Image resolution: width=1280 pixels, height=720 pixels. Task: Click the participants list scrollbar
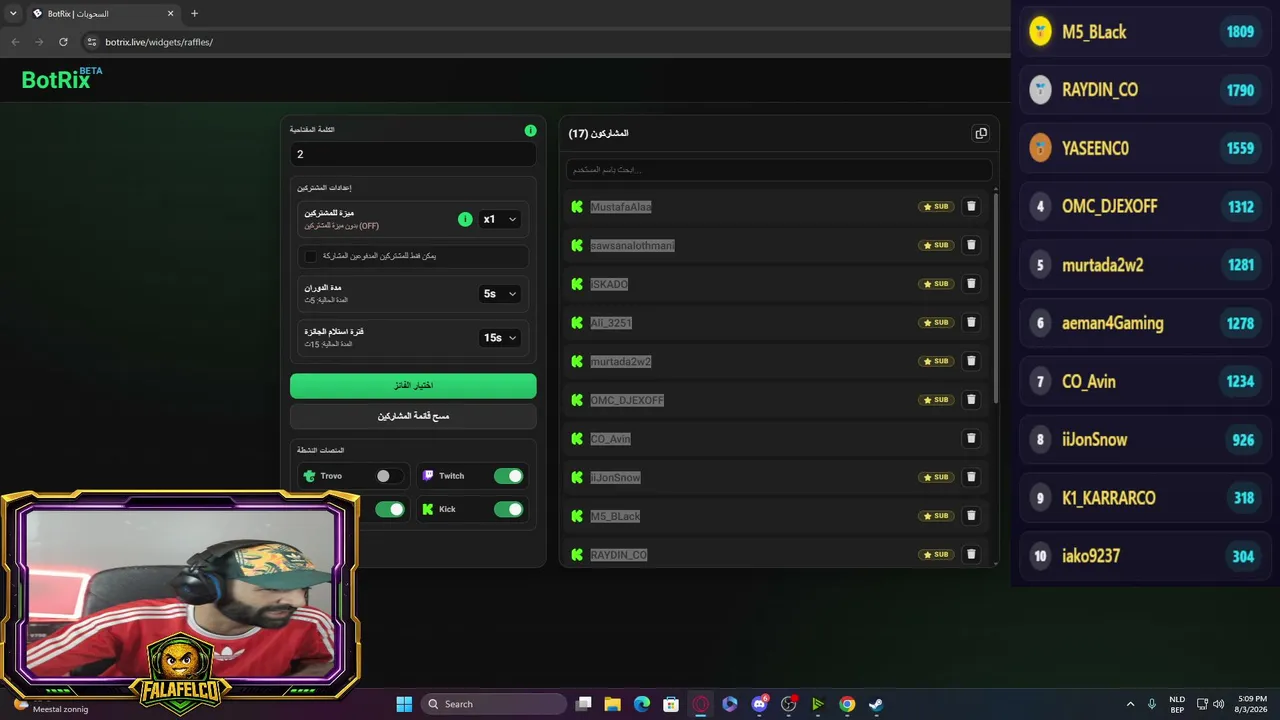click(996, 297)
